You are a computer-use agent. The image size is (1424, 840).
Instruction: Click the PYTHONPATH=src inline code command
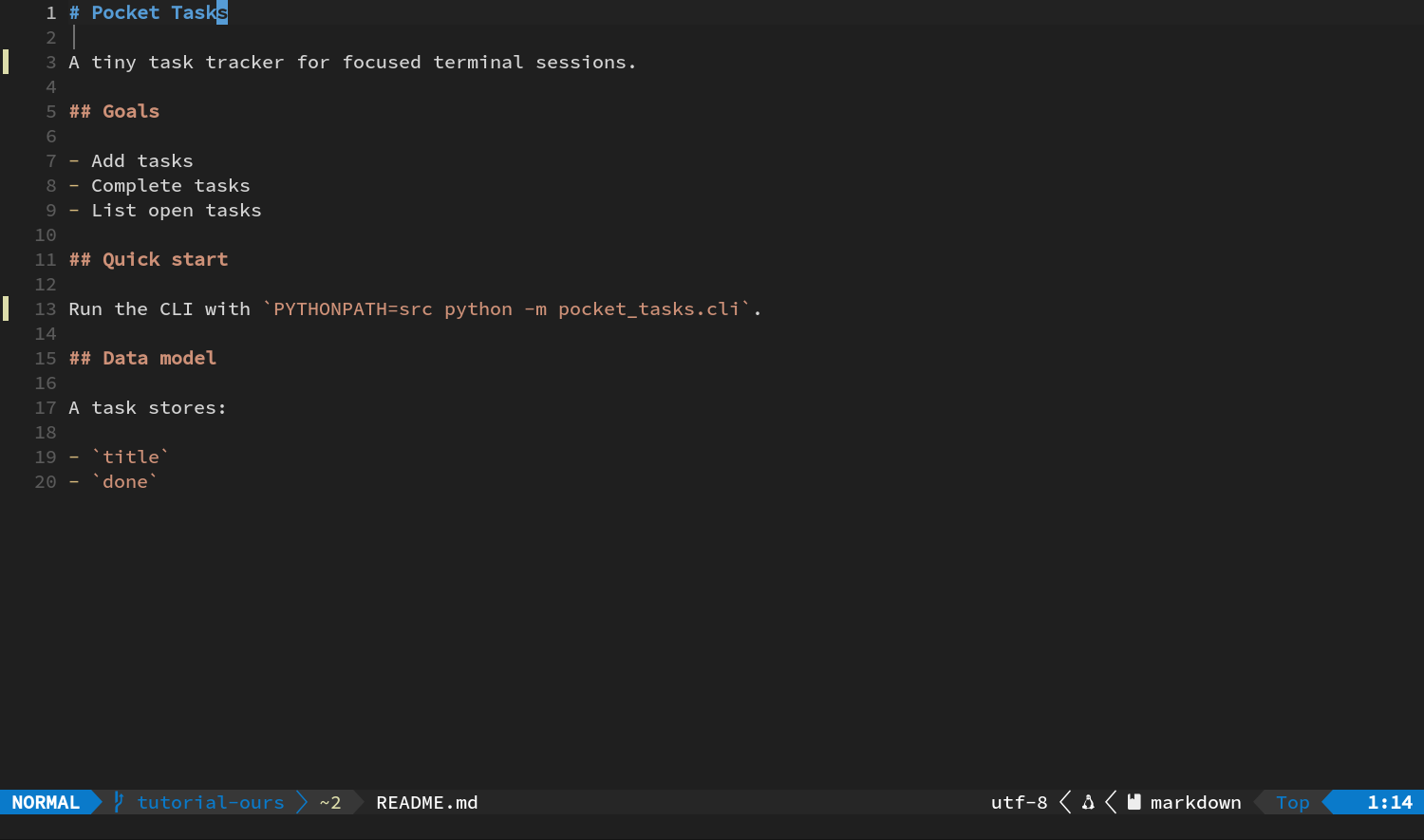[x=507, y=308]
